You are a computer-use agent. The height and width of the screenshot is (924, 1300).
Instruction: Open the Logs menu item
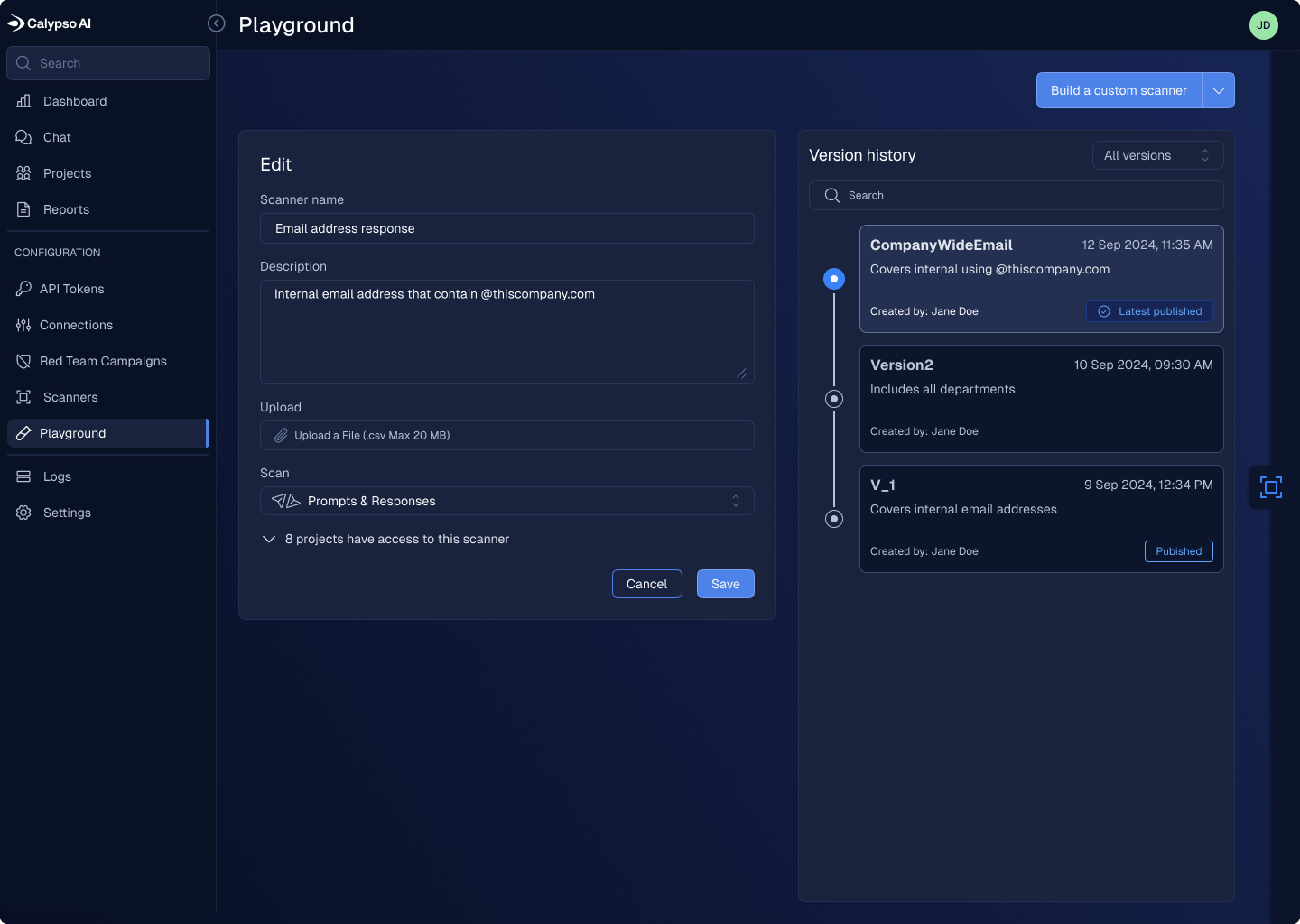pyautogui.click(x=57, y=476)
